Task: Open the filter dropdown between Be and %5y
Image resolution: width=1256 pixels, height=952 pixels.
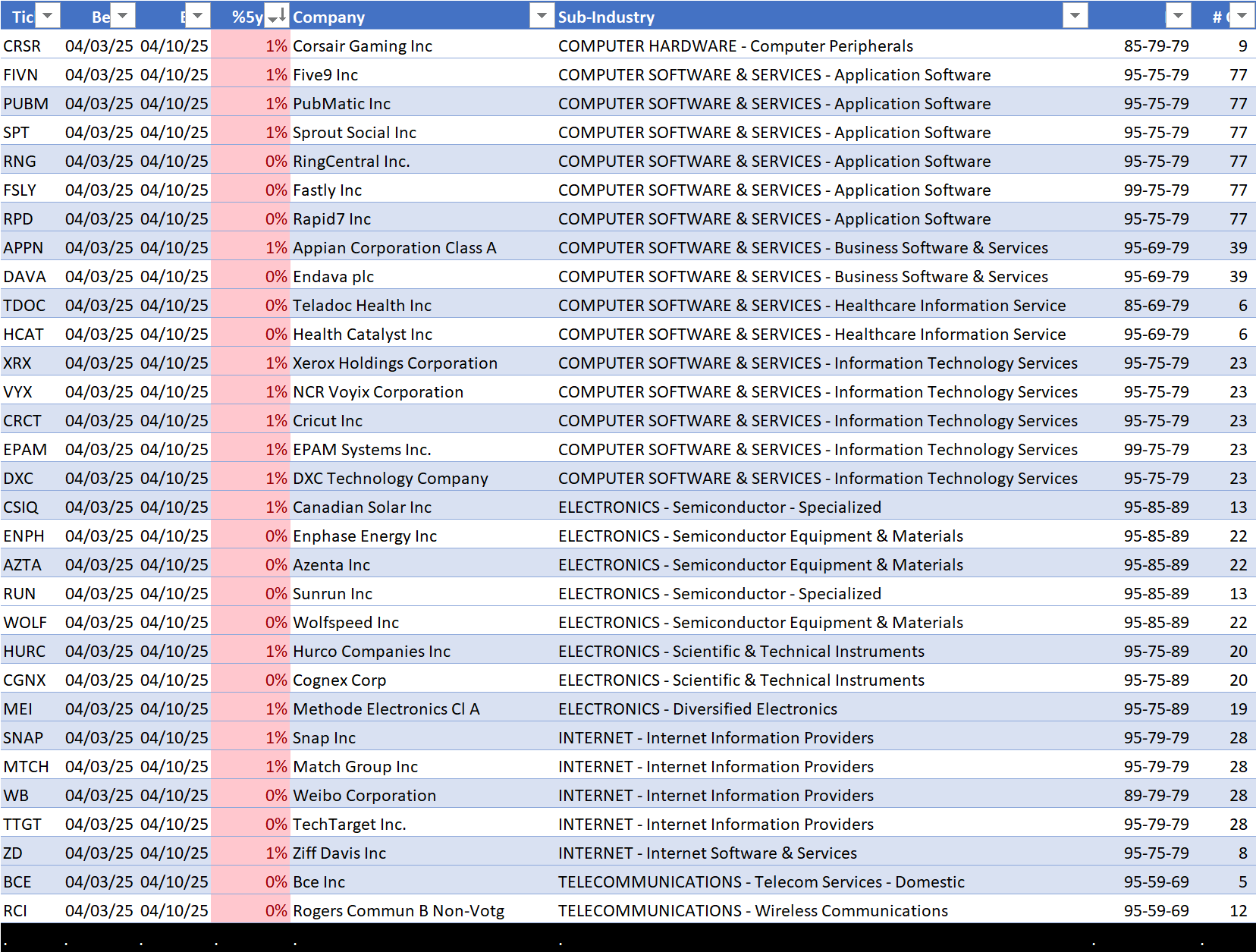Action: 197,16
